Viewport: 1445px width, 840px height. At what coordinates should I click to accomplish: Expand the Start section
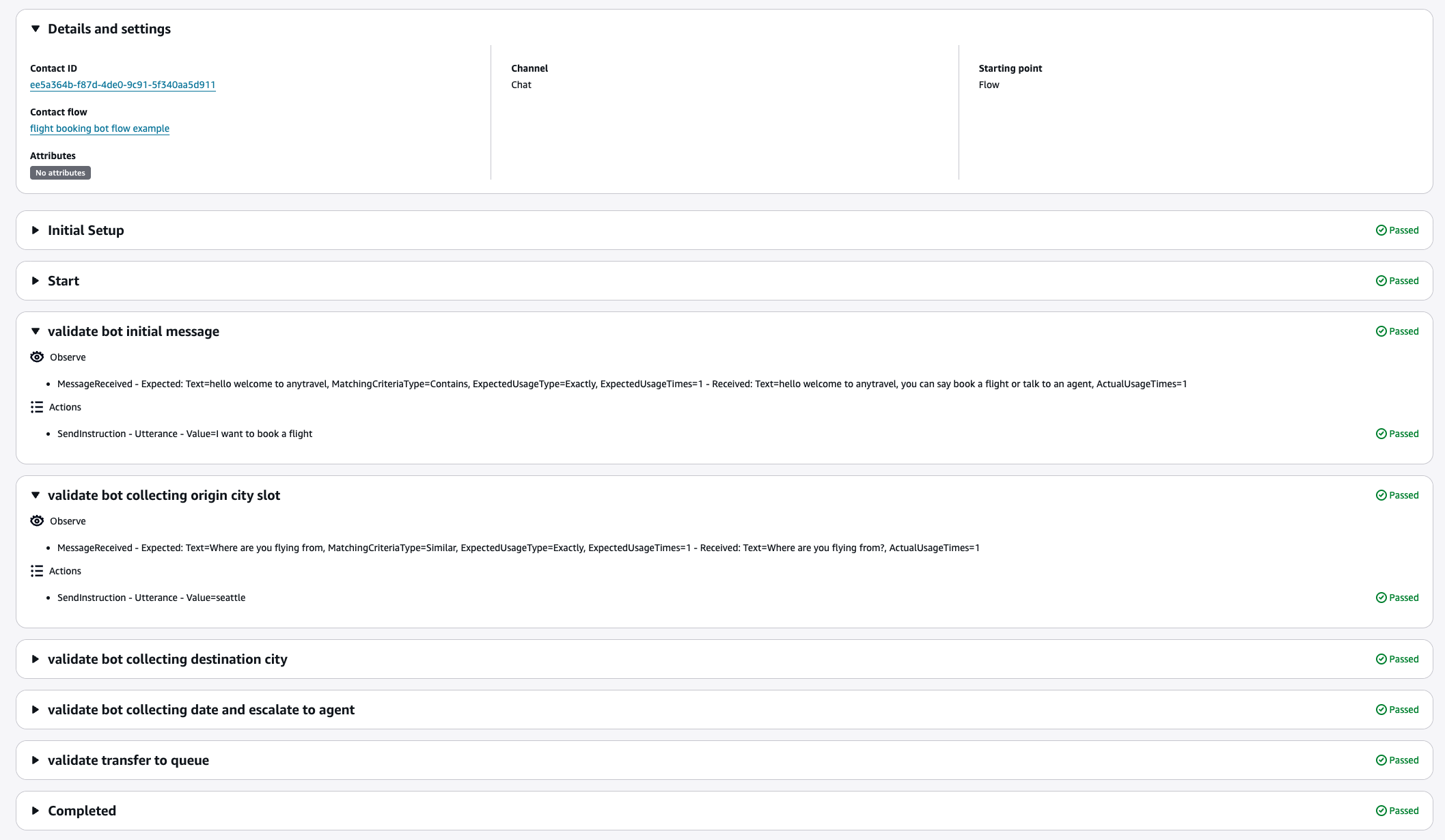tap(36, 281)
